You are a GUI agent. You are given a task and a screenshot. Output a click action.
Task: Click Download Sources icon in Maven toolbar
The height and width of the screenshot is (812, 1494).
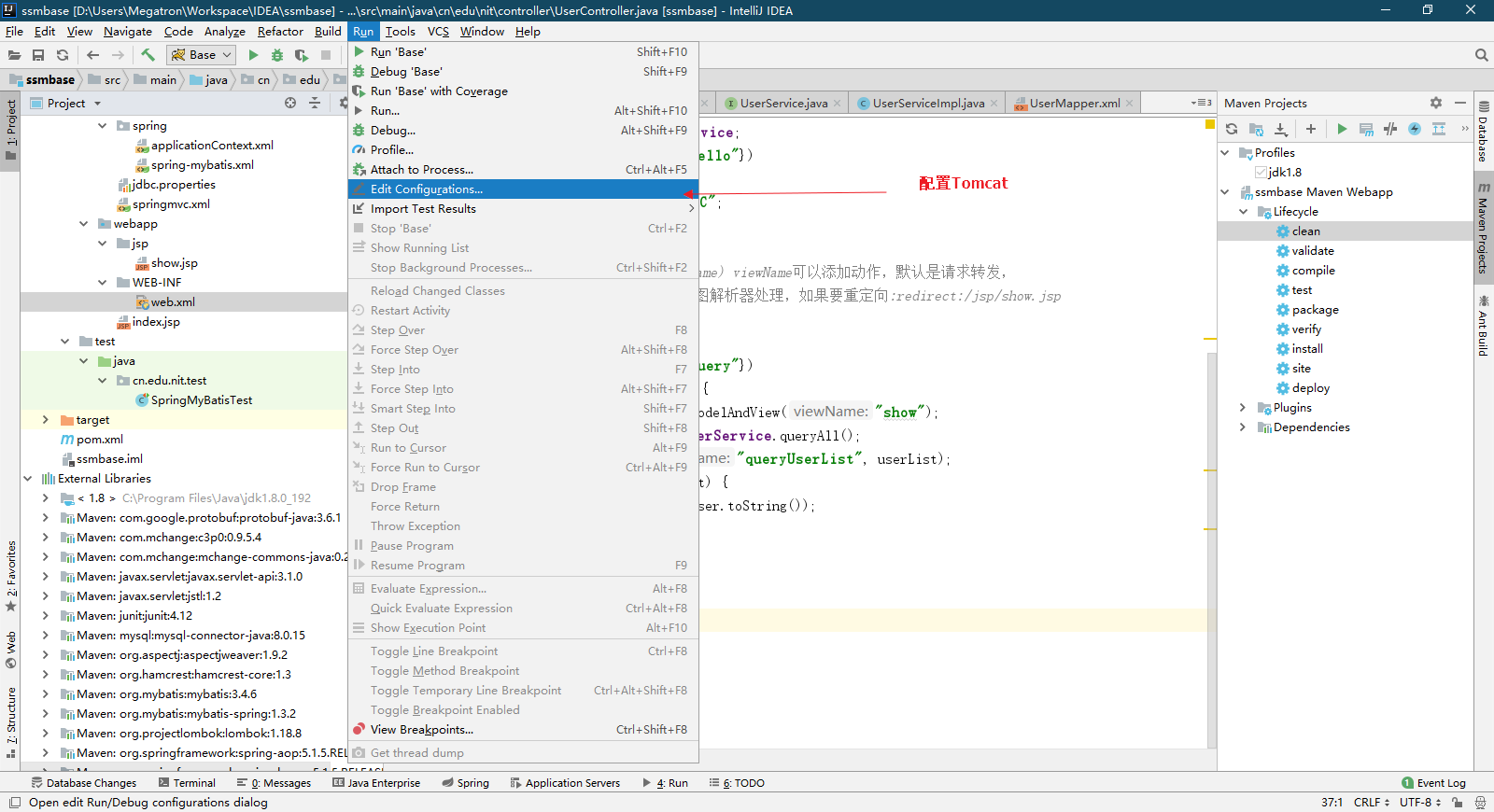coord(1281,129)
